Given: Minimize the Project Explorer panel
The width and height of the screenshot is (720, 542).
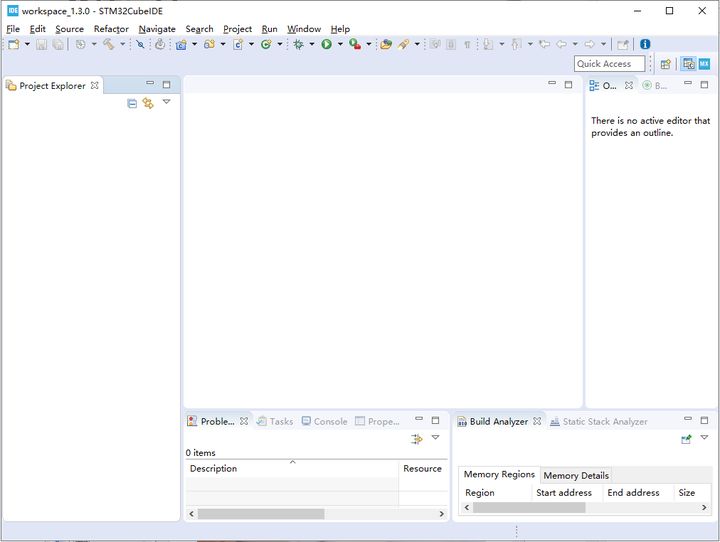Looking at the screenshot, I should coord(150,84).
